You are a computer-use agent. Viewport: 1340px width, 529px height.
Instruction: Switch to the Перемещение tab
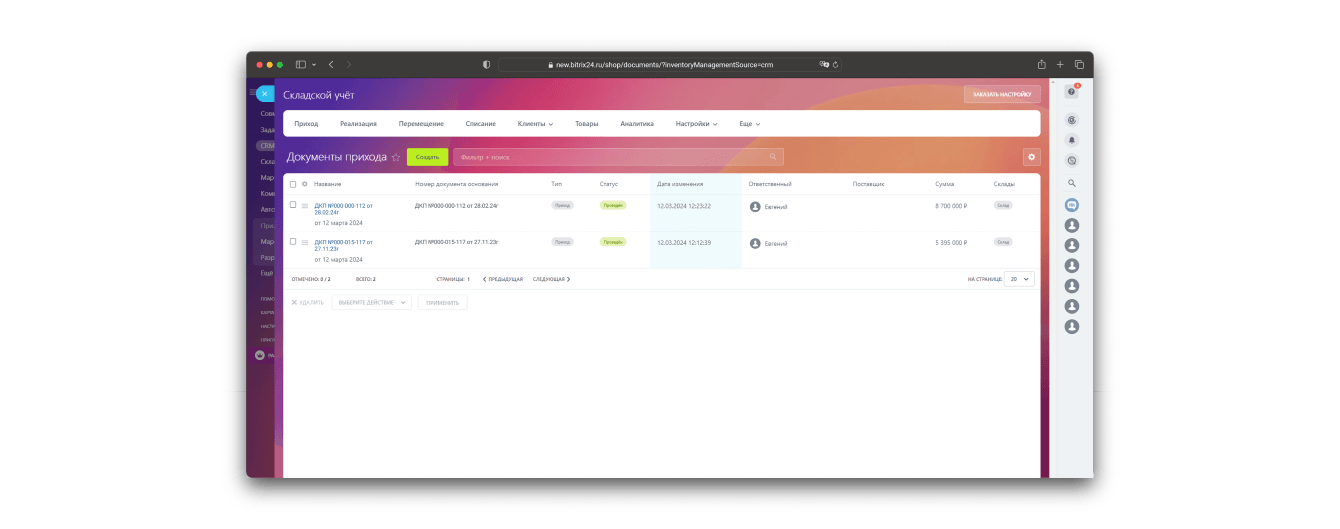(x=421, y=124)
